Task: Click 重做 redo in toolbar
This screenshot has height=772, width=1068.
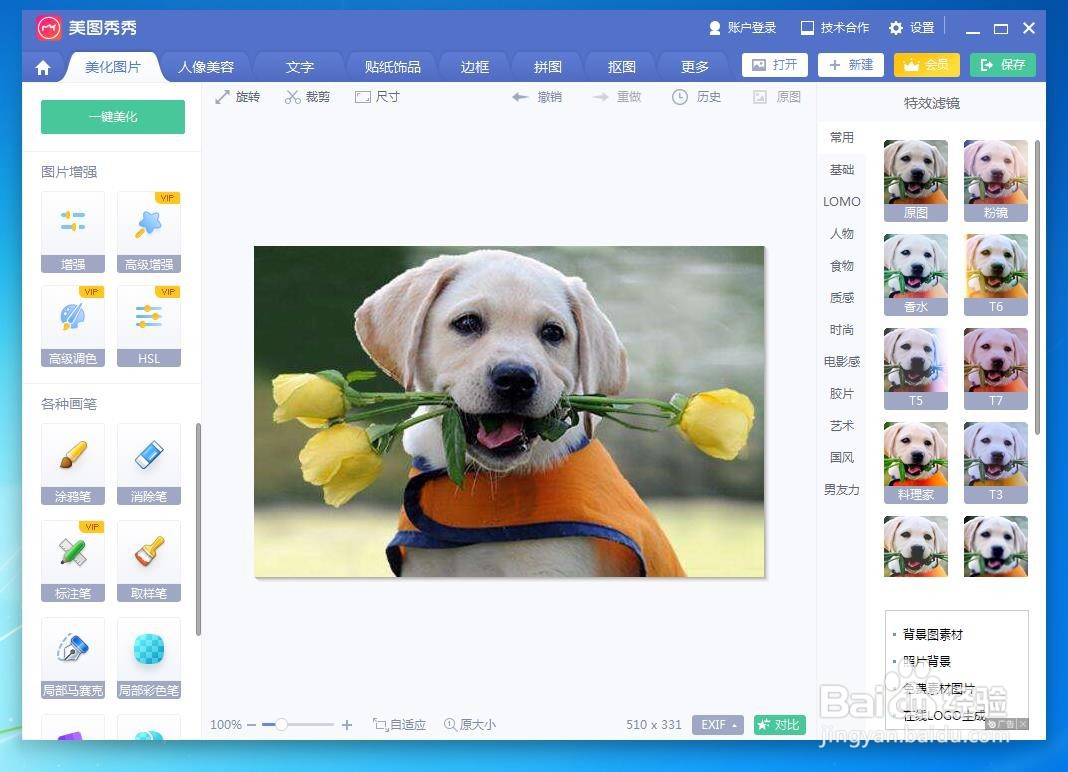Action: tap(617, 97)
